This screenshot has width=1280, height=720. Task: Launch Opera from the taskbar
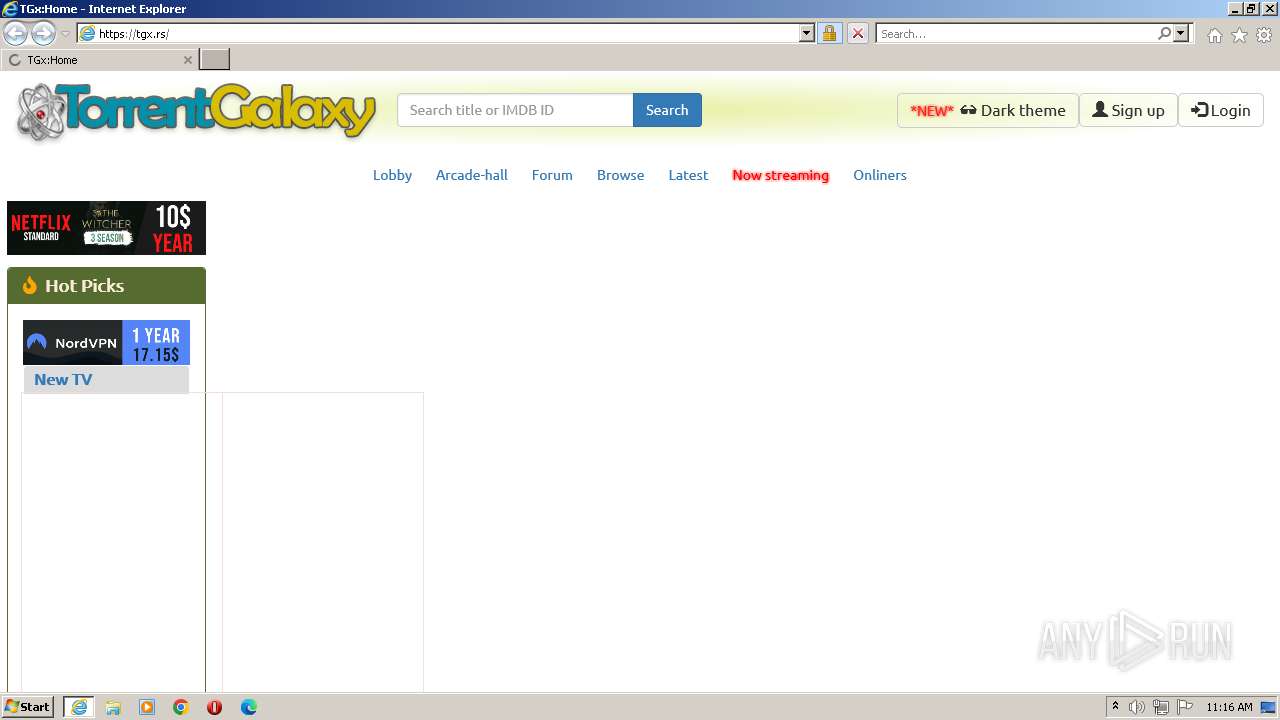214,707
